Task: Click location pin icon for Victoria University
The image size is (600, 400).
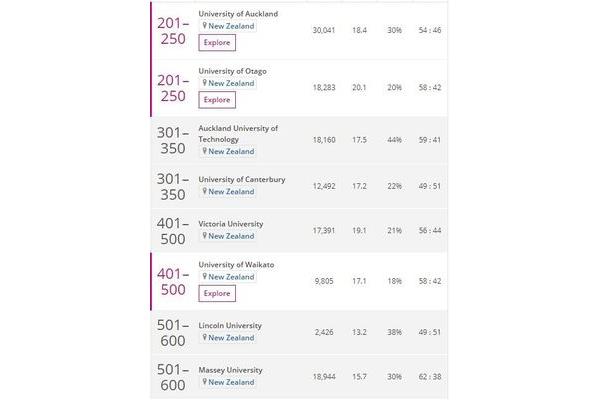Action: pos(205,235)
